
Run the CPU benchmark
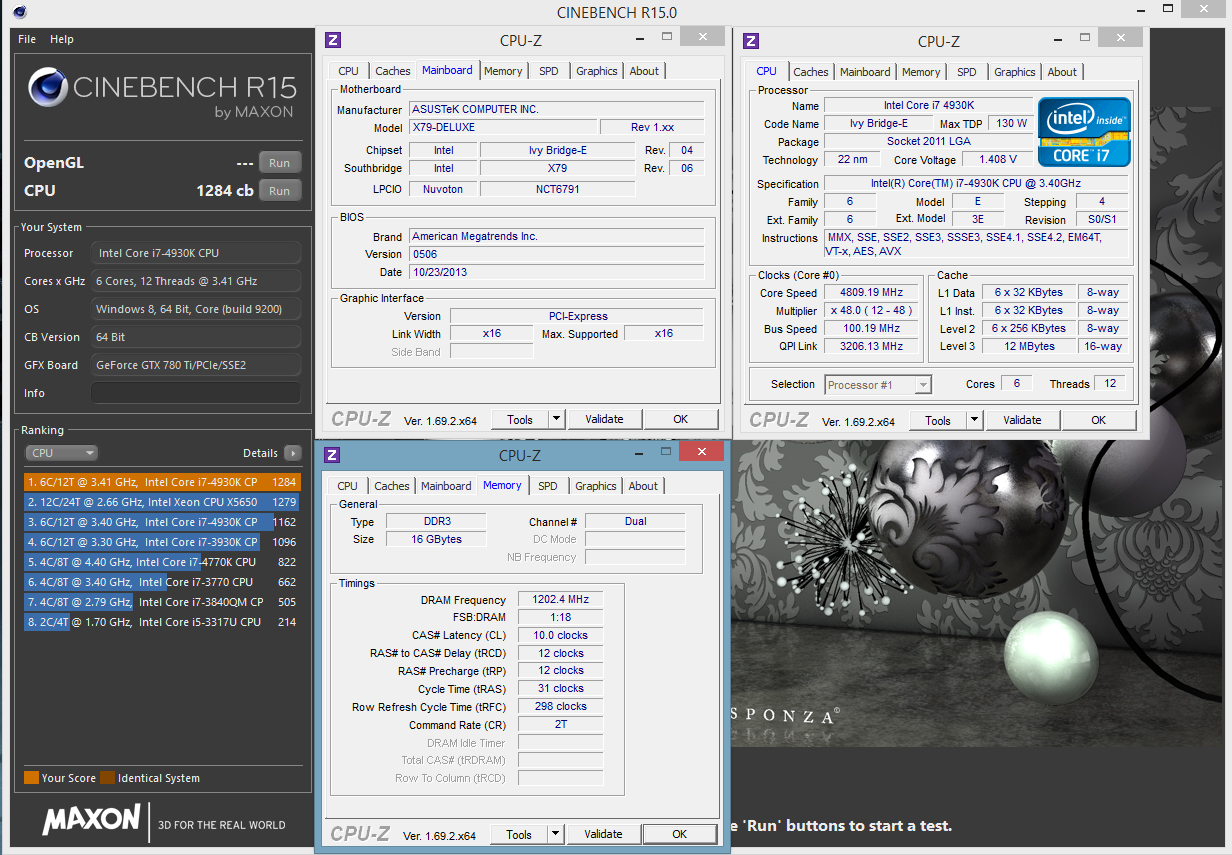click(x=280, y=190)
